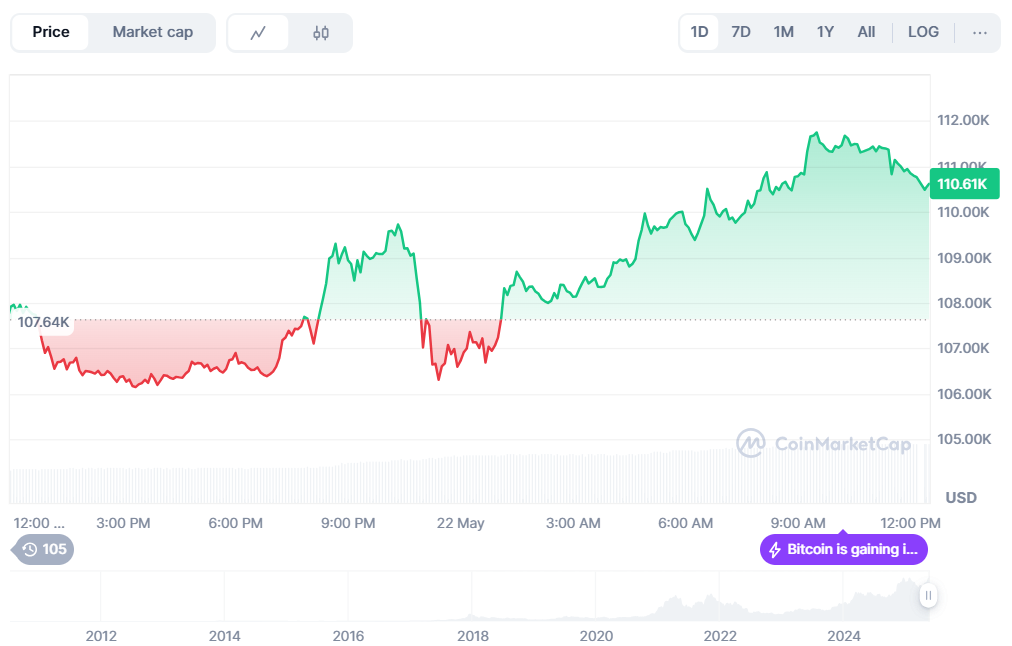Switch to candlestick chart icon

point(321,33)
